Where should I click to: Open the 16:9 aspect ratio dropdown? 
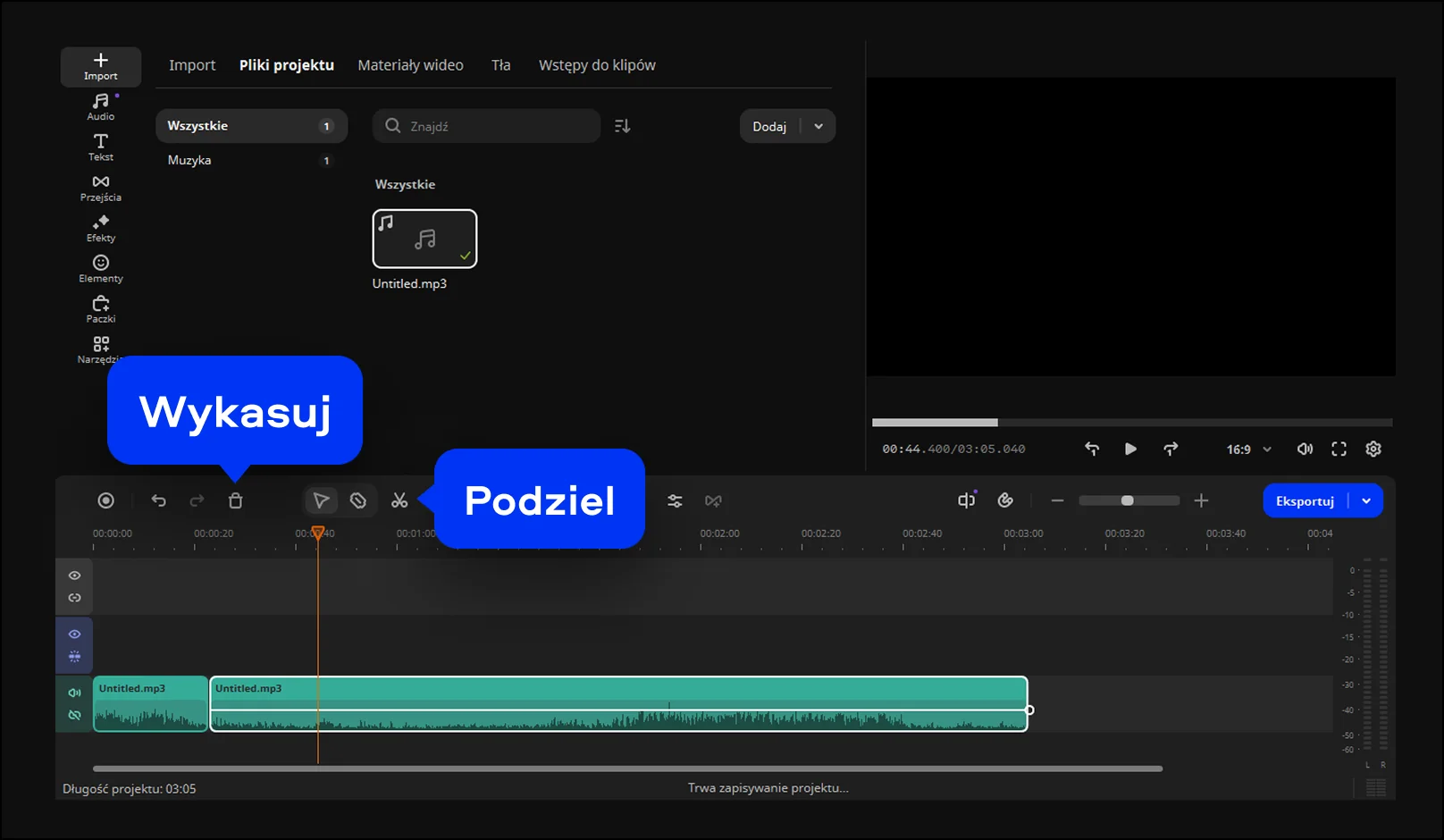pos(1248,449)
